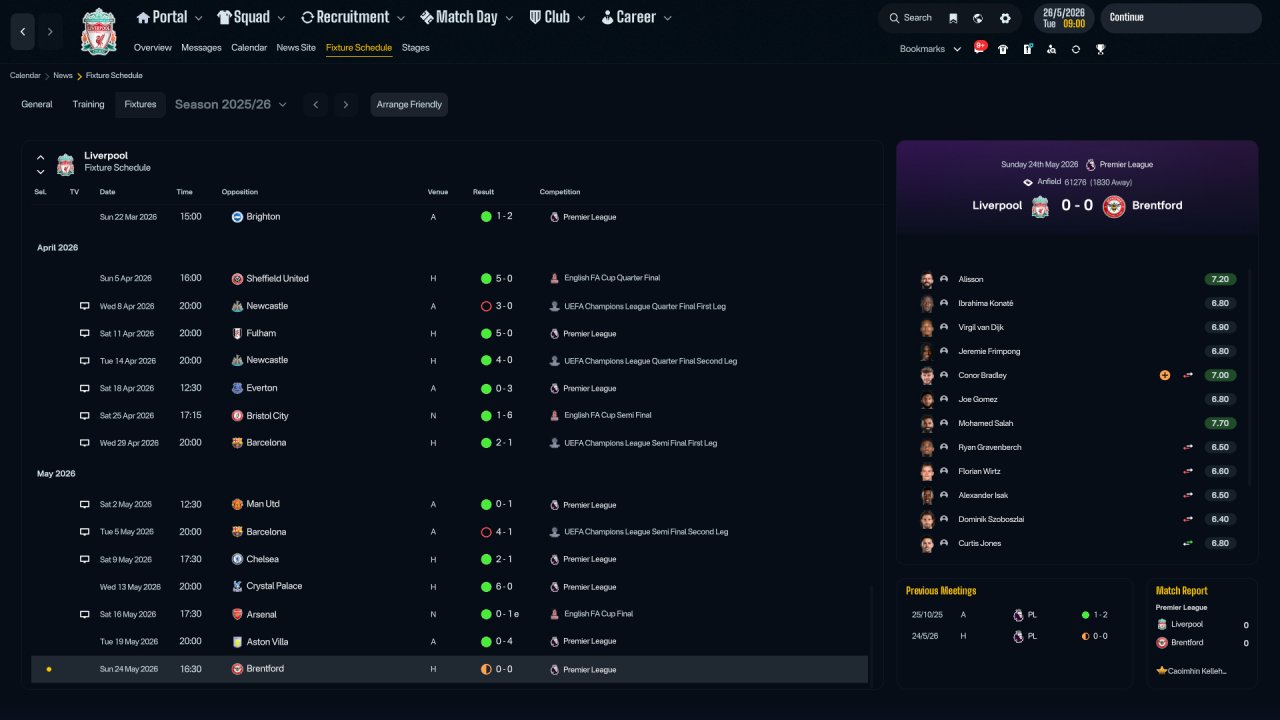Open the Portal dropdown menu
The image size is (1280, 720).
pyautogui.click(x=170, y=17)
